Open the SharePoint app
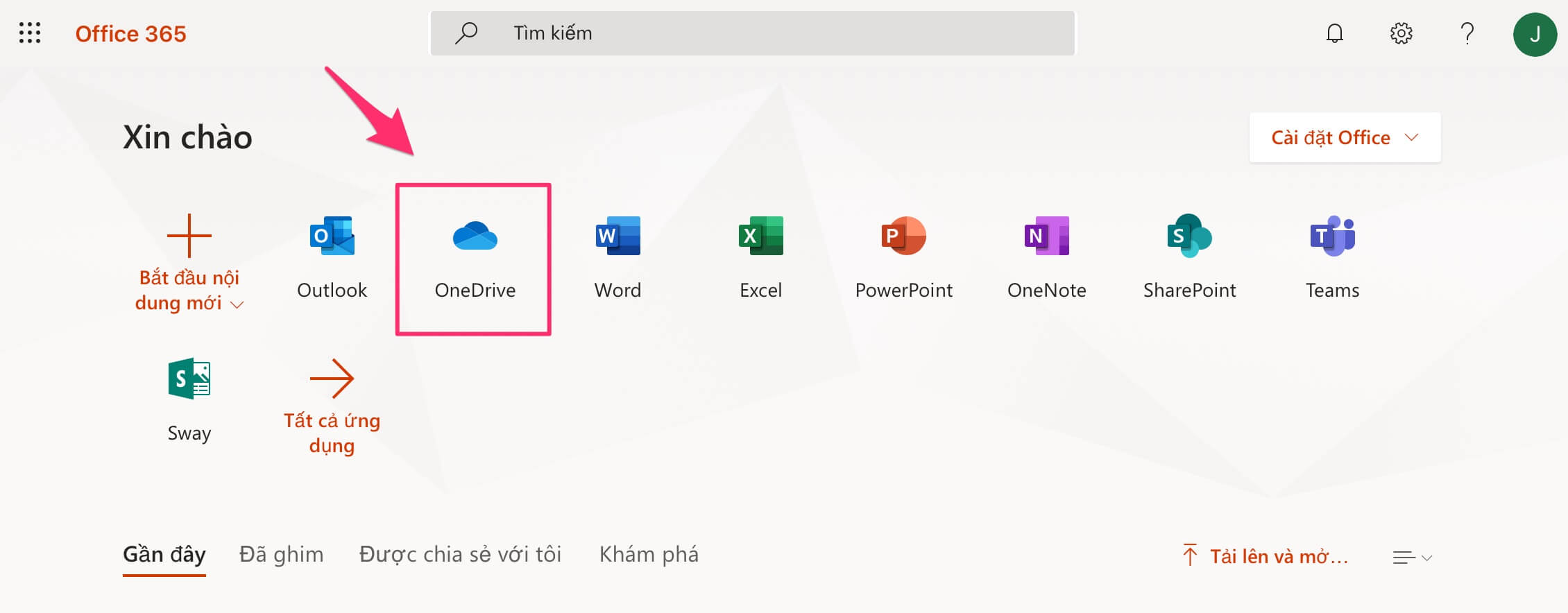The height and width of the screenshot is (613, 1568). [x=1189, y=257]
